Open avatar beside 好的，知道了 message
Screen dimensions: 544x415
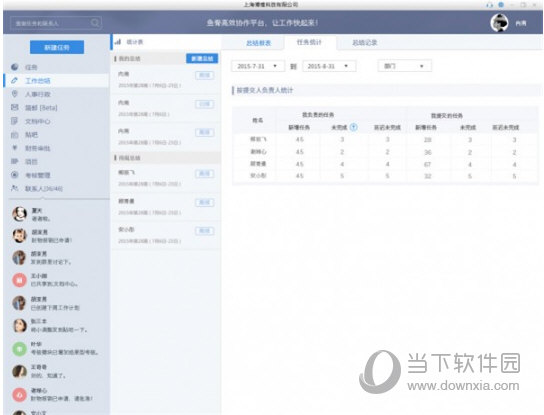click(19, 371)
